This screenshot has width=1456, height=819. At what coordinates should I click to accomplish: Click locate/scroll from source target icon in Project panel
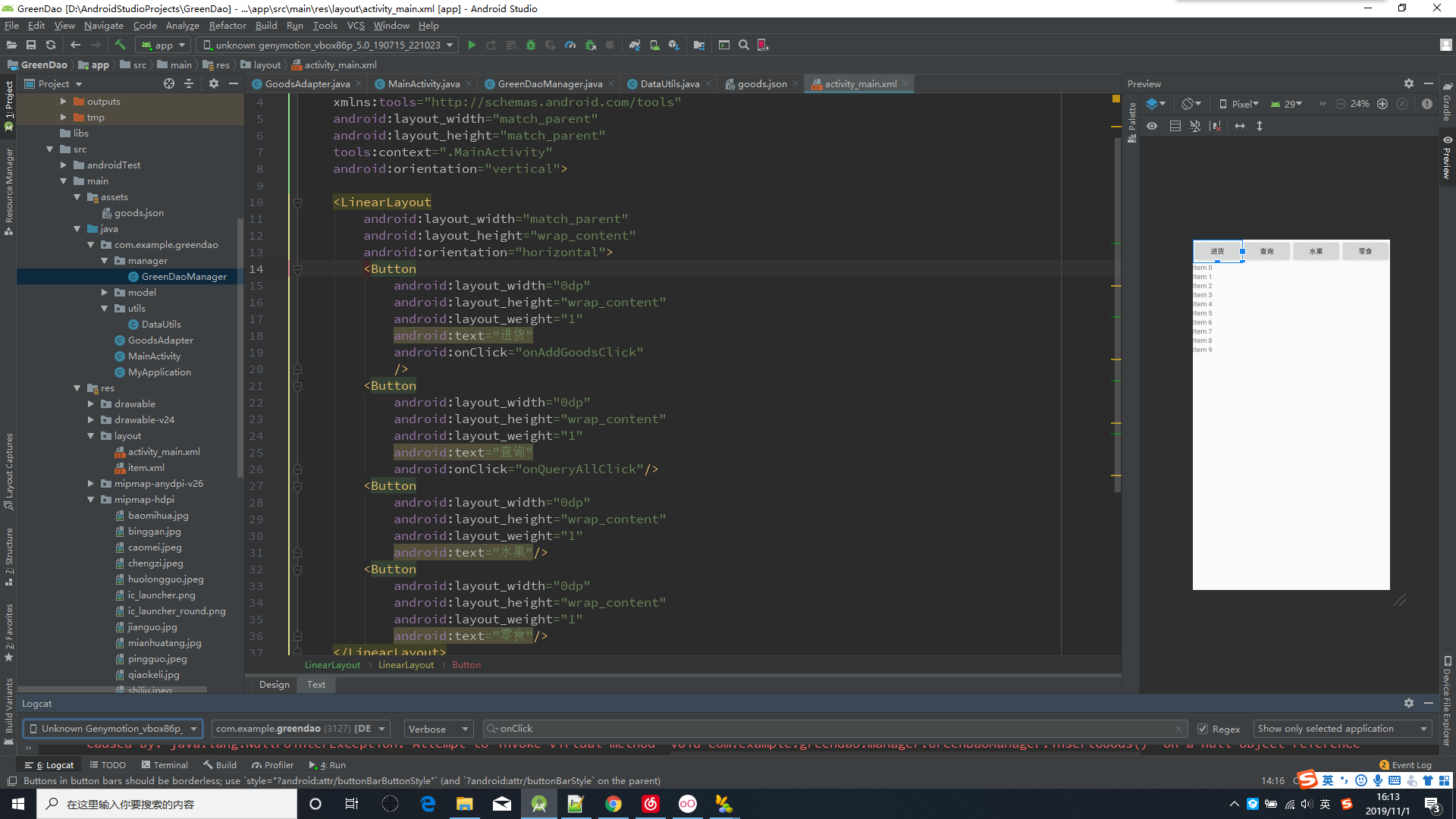click(x=169, y=83)
